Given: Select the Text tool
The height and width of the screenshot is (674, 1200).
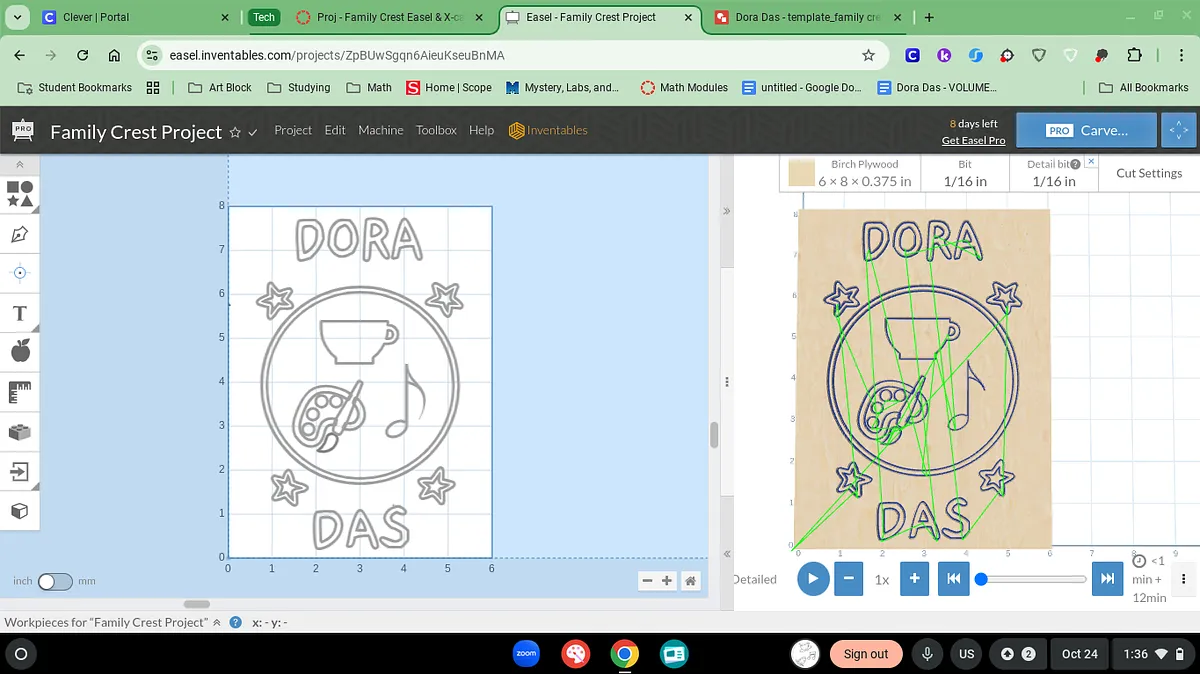Looking at the screenshot, I should [x=20, y=314].
